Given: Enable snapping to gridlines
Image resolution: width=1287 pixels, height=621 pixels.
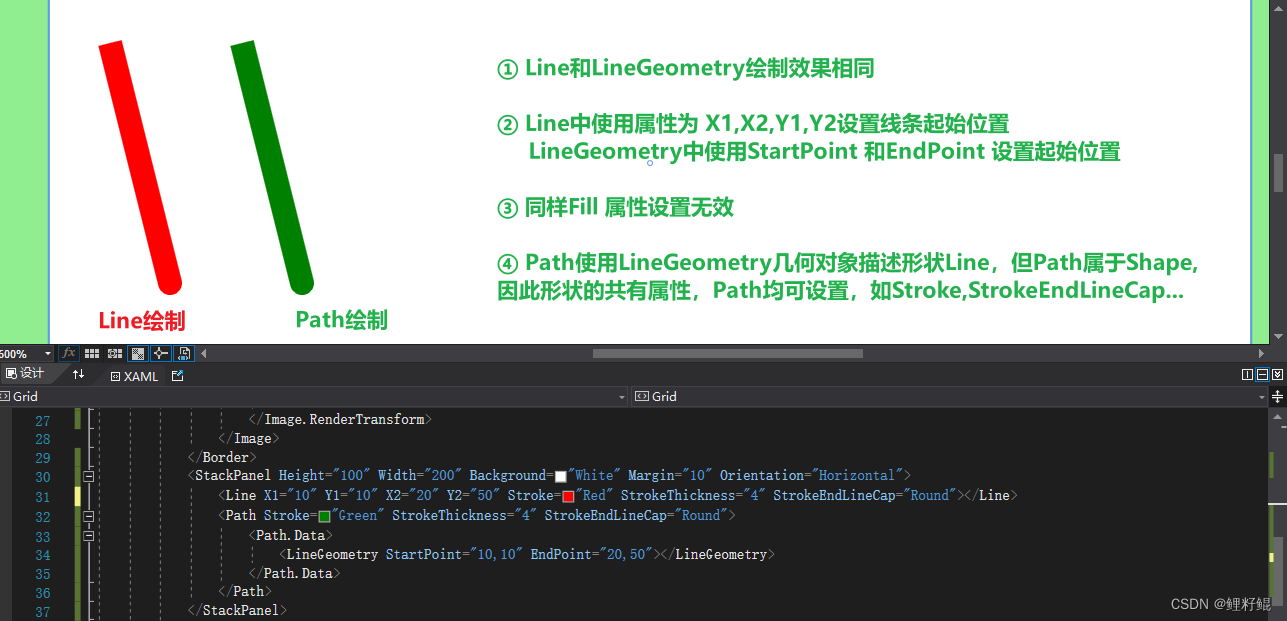Looking at the screenshot, I should pyautogui.click(x=113, y=353).
